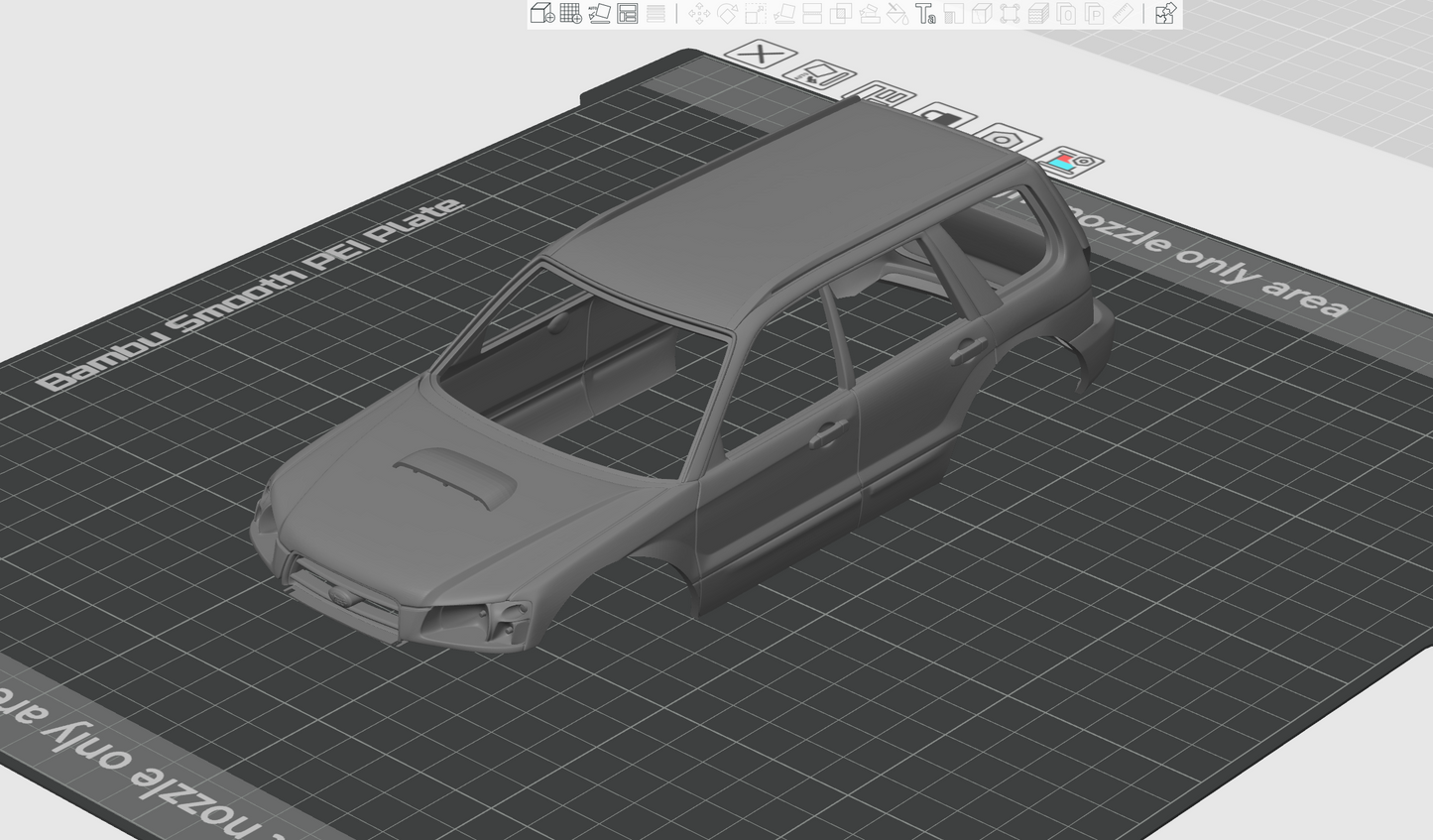Click the Add object cube icon
This screenshot has height=840, width=1433.
coord(541,13)
